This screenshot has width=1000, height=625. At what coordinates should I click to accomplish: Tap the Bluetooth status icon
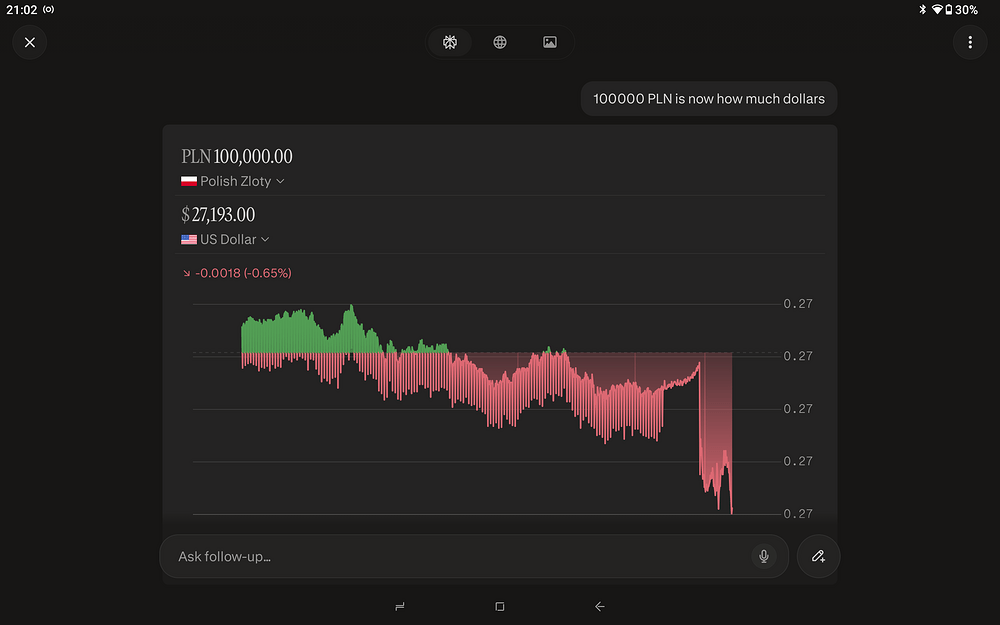(x=922, y=10)
